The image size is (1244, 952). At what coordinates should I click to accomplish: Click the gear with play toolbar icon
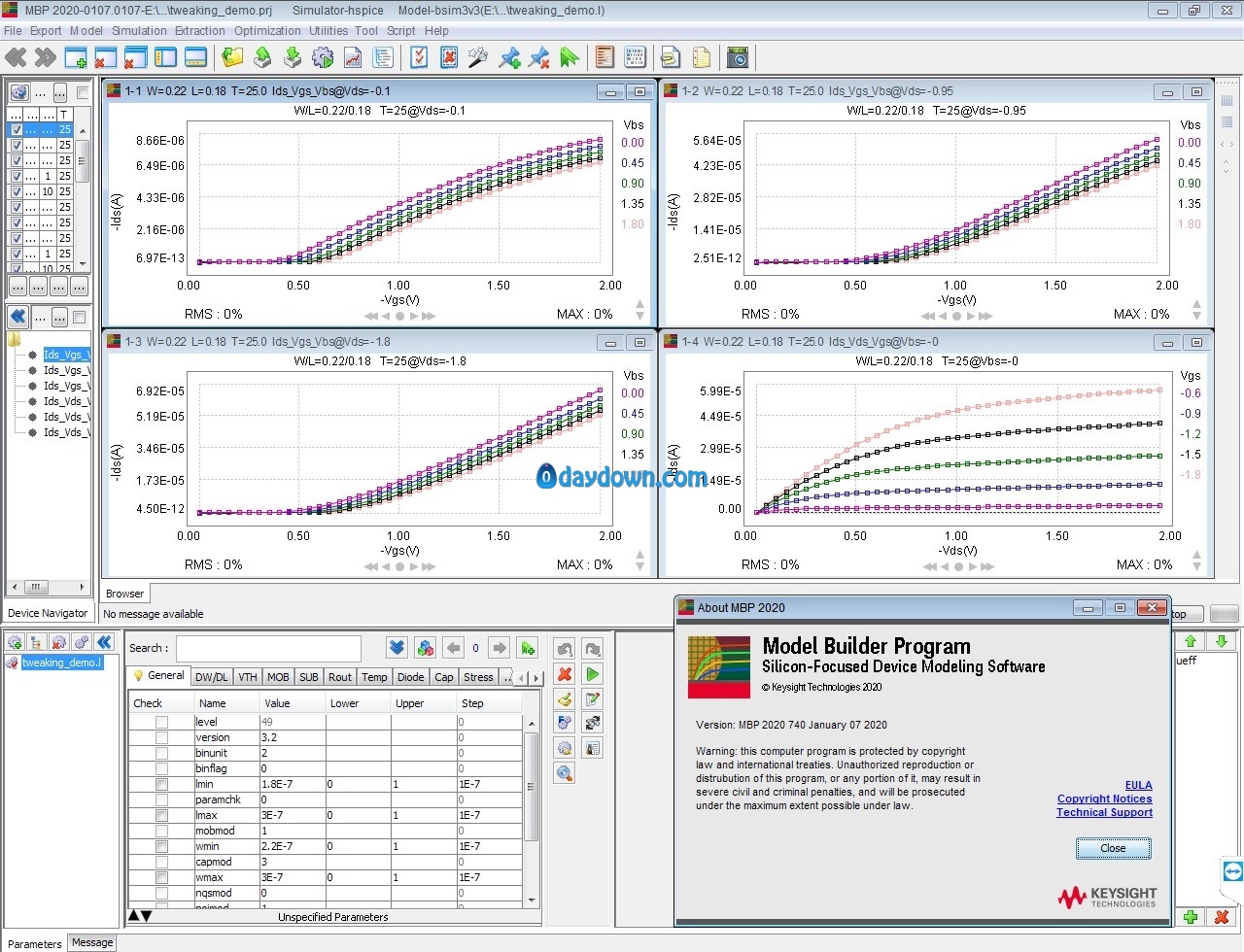point(323,57)
